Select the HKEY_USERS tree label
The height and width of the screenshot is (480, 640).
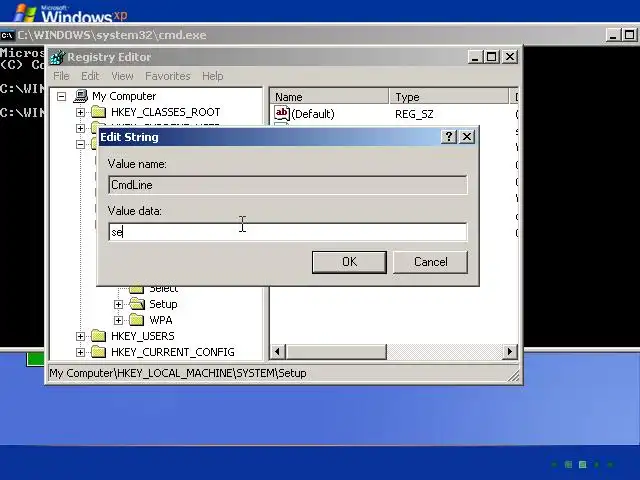(142, 336)
